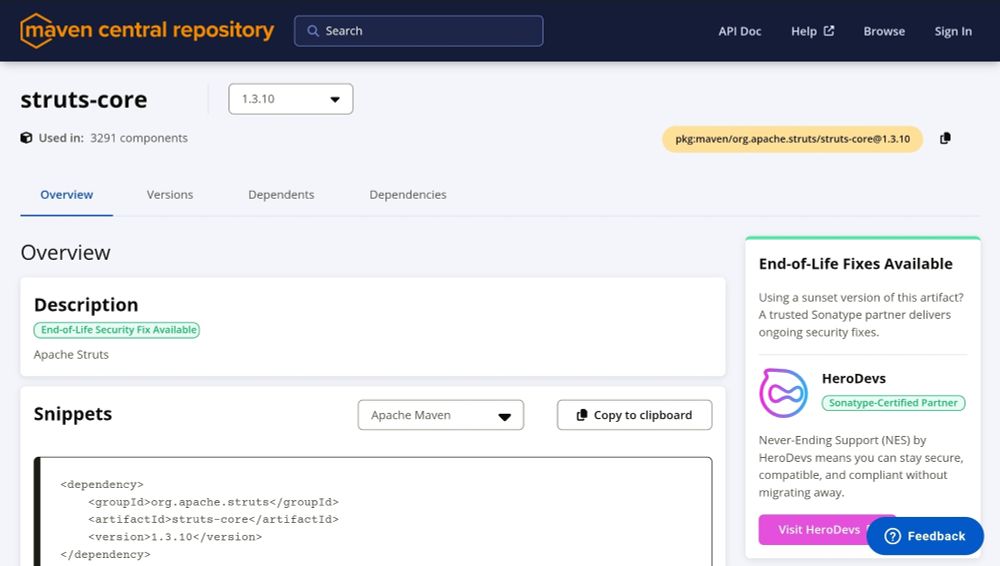Copy the purl with the clipboard icon

point(945,138)
